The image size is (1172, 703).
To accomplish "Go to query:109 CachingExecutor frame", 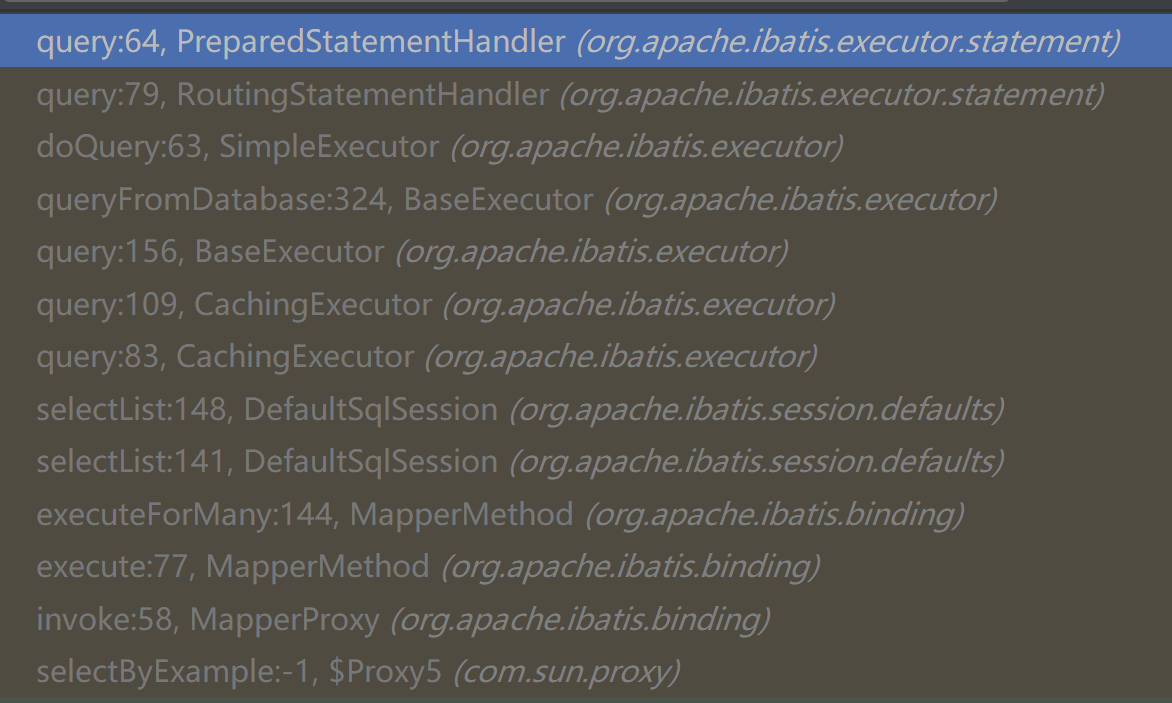I will [234, 304].
